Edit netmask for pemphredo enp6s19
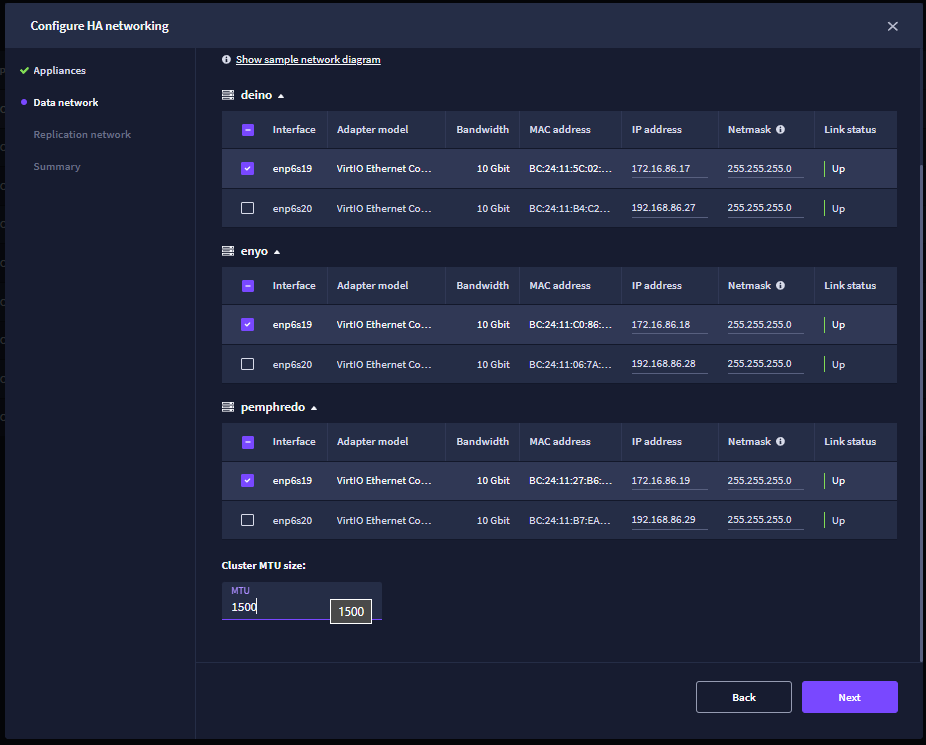The height and width of the screenshot is (745, 926). [x=765, y=481]
